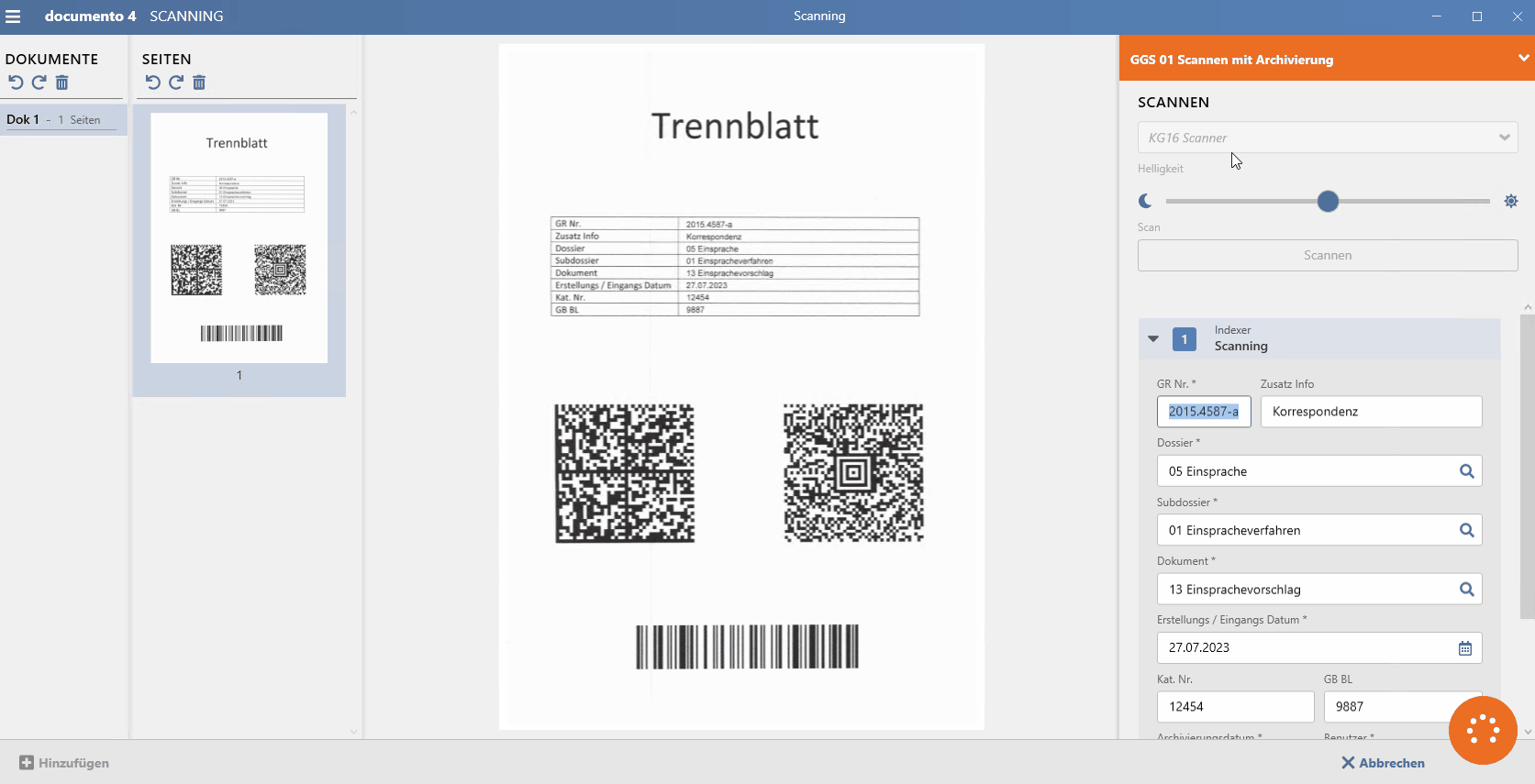
Task: Open Subdossier search lookup
Action: (x=1466, y=530)
